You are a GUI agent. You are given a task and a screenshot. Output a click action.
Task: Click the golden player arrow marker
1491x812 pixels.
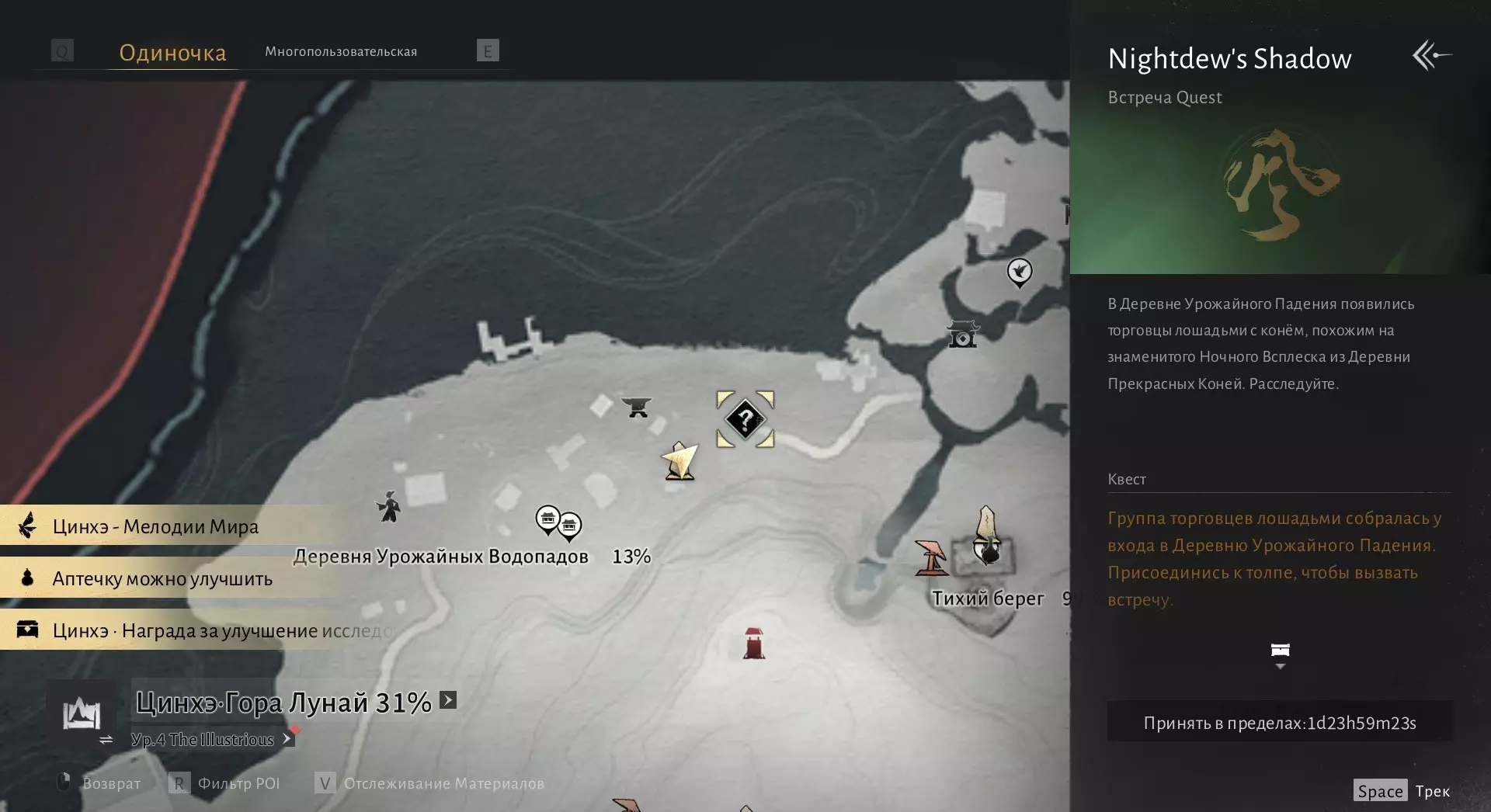tap(680, 462)
